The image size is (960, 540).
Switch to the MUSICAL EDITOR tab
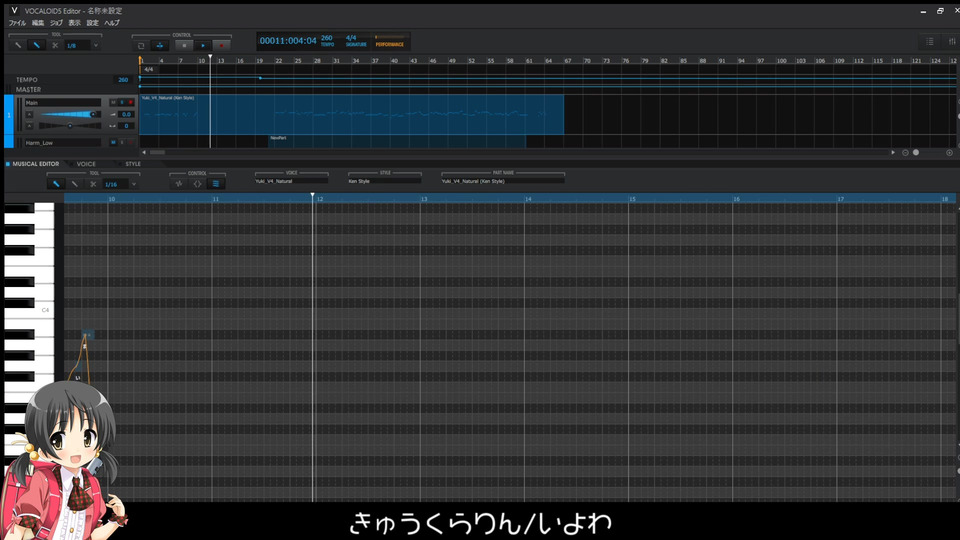36,164
